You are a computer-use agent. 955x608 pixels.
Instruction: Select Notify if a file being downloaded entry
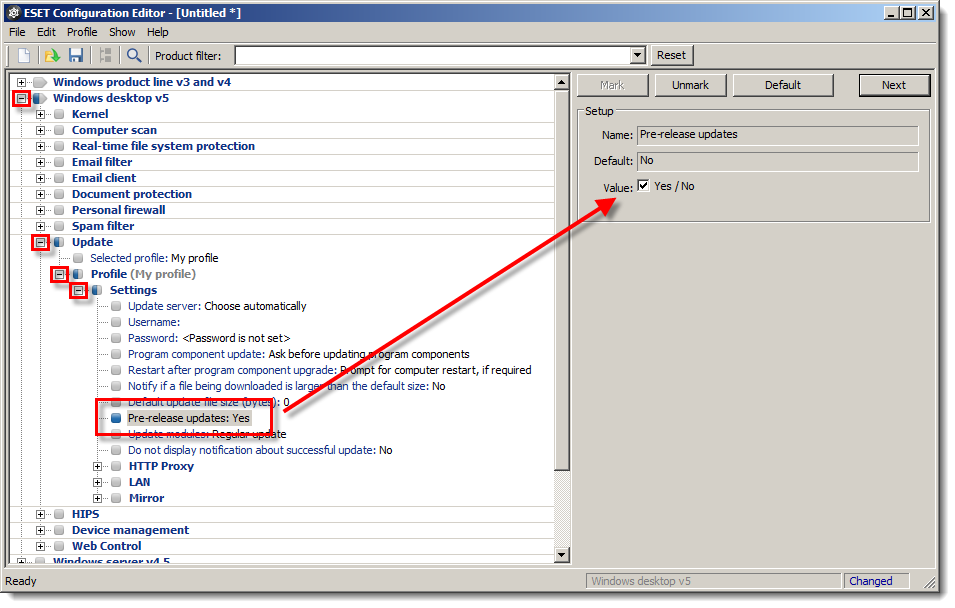(x=286, y=387)
